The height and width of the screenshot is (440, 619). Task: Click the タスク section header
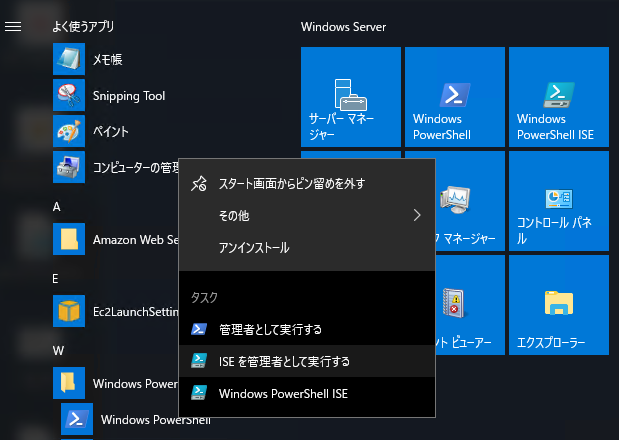(x=204, y=298)
